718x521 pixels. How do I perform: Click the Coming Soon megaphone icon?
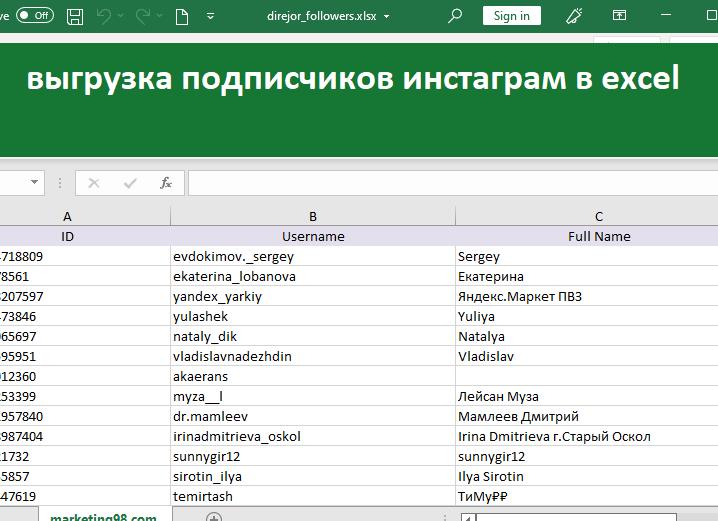(573, 16)
